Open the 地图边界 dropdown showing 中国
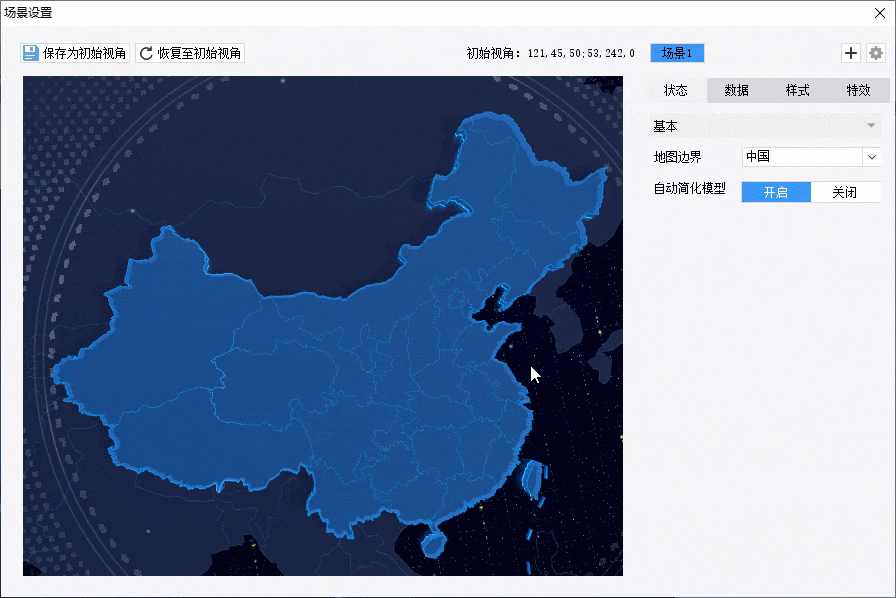The image size is (896, 598). 811,157
